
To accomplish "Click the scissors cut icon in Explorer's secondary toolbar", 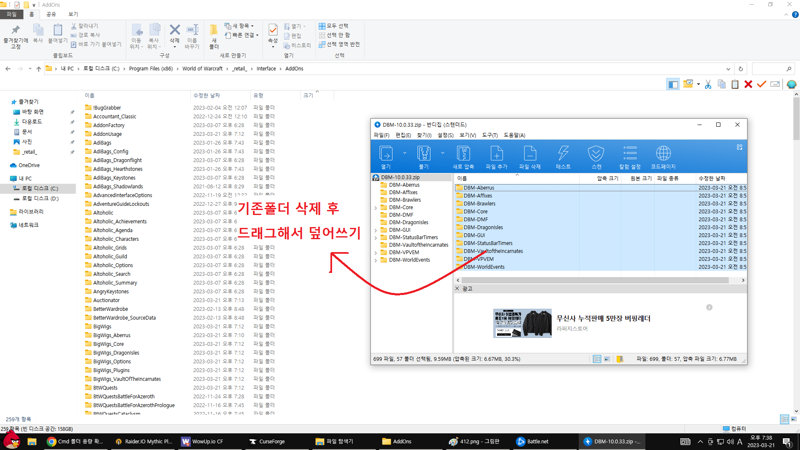I will [708, 84].
